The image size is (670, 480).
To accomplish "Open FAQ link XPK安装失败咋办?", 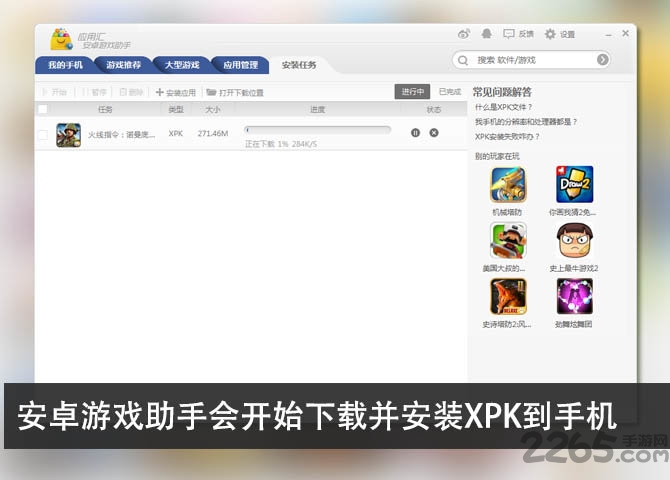I will (x=507, y=137).
